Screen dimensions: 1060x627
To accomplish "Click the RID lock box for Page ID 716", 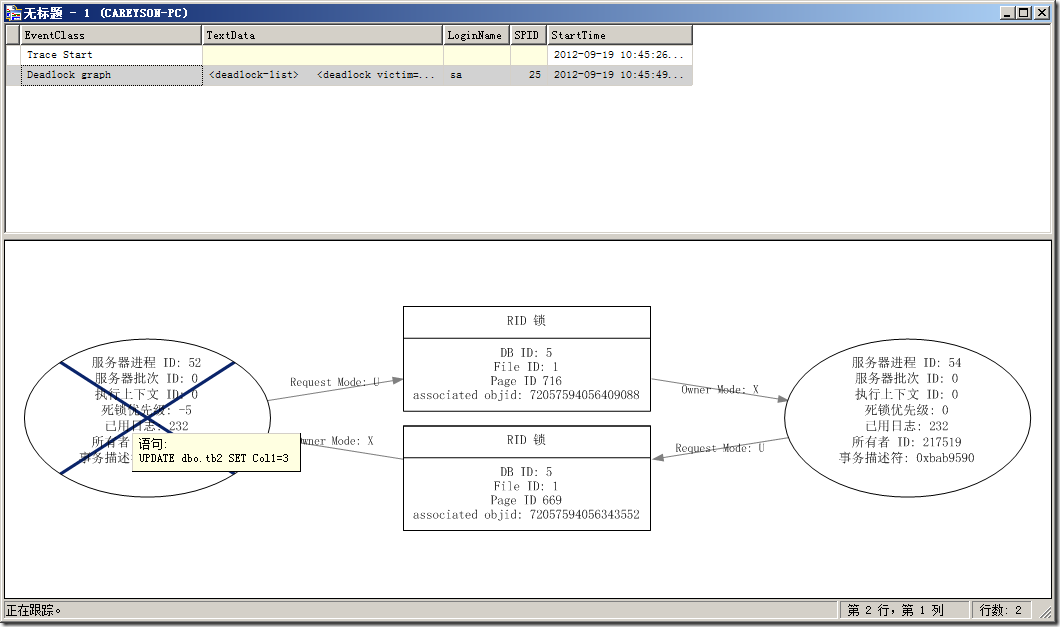I will coord(526,359).
